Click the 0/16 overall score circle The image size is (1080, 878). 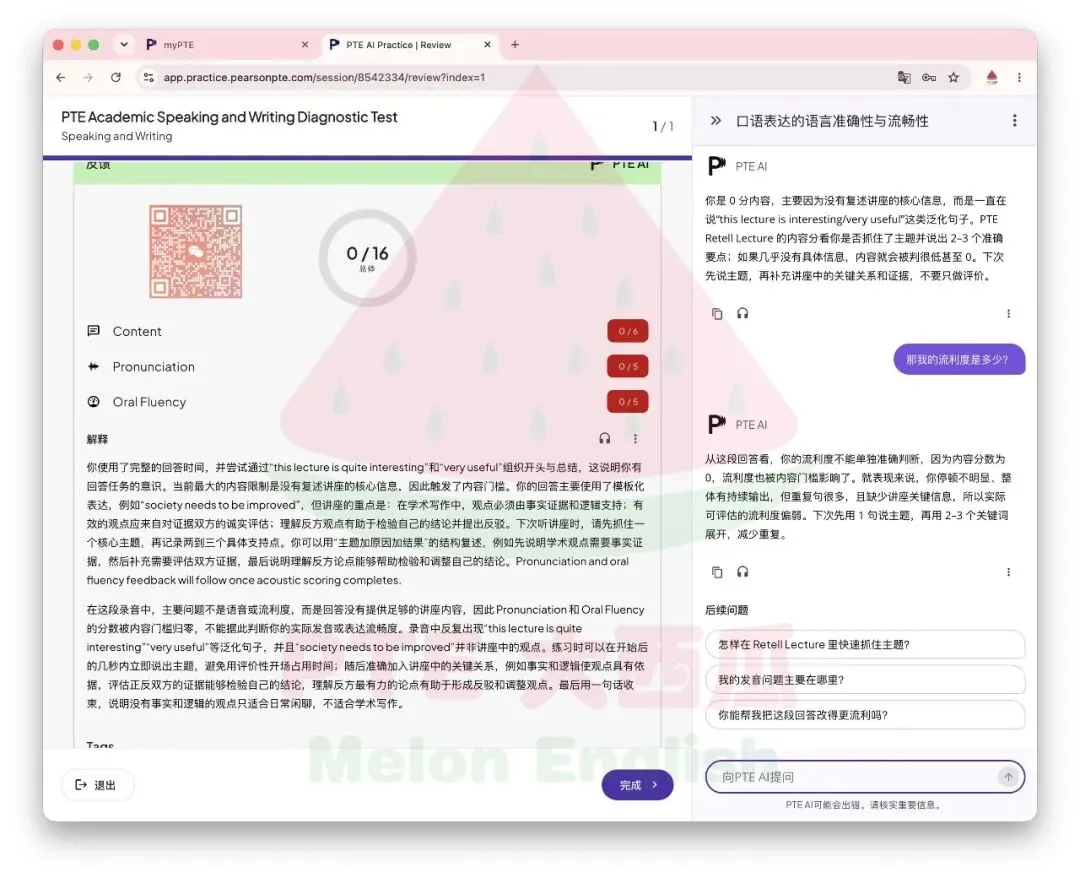pos(367,258)
